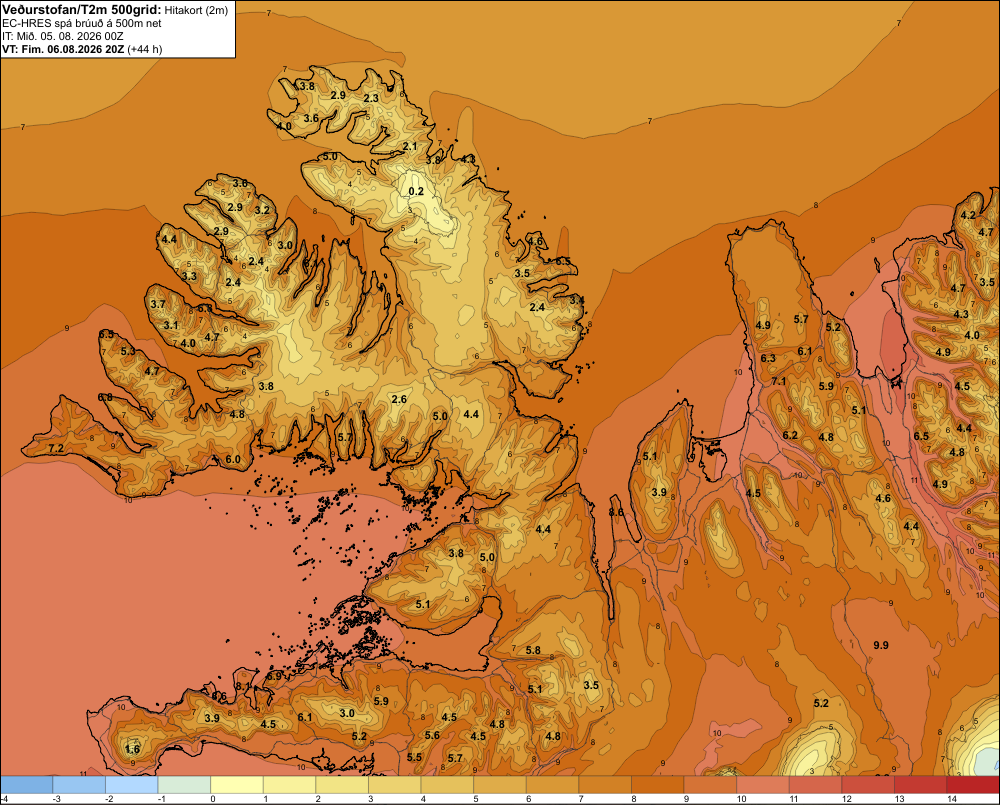This screenshot has width=1000, height=805.
Task: Select the pale yellow 0 degree legend swatch
Action: click(237, 785)
